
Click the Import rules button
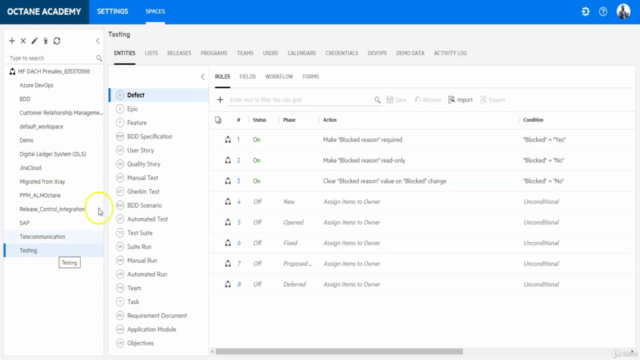click(460, 100)
